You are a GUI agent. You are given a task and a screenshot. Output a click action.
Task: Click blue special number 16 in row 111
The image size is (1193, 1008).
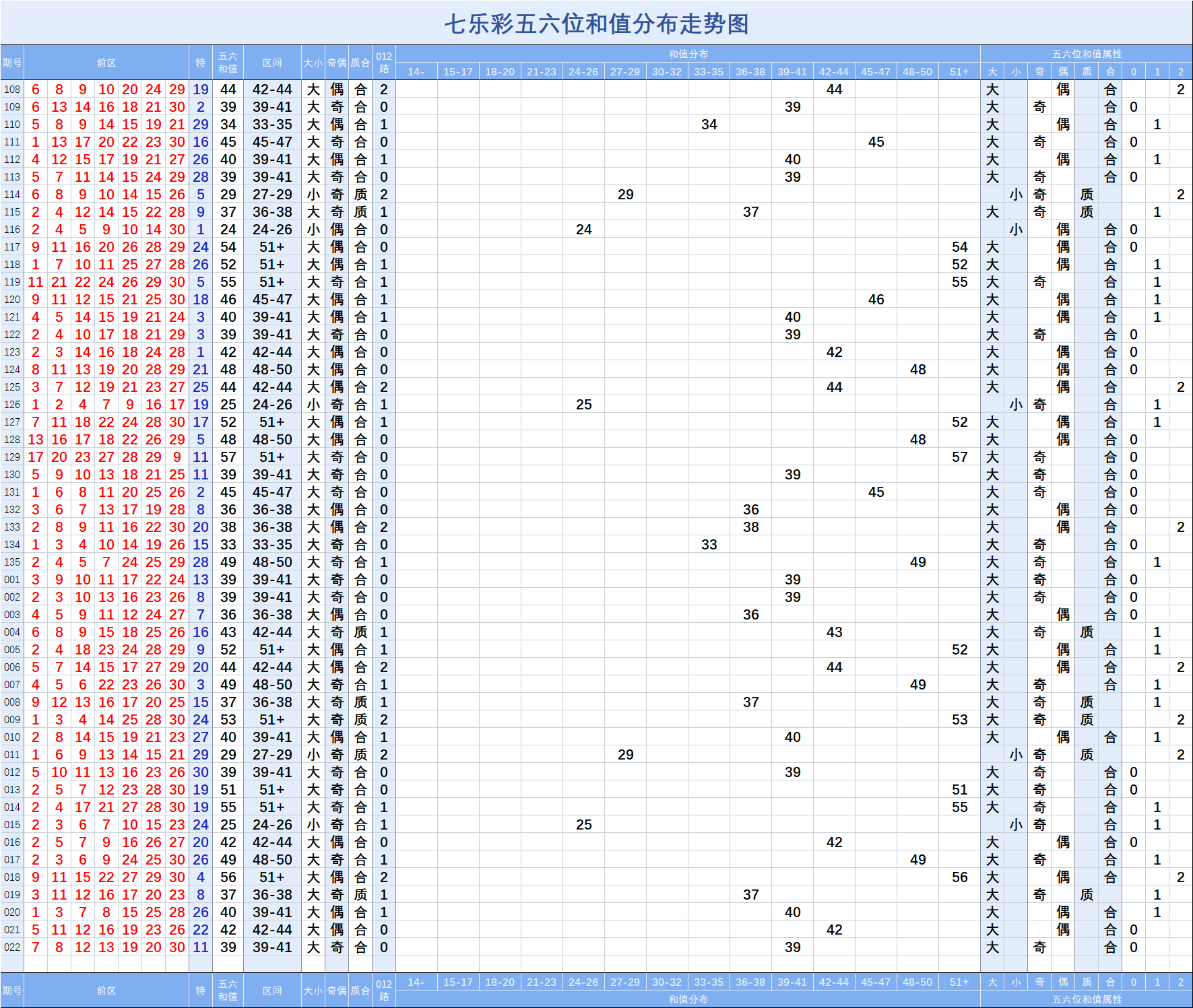pyautogui.click(x=201, y=142)
